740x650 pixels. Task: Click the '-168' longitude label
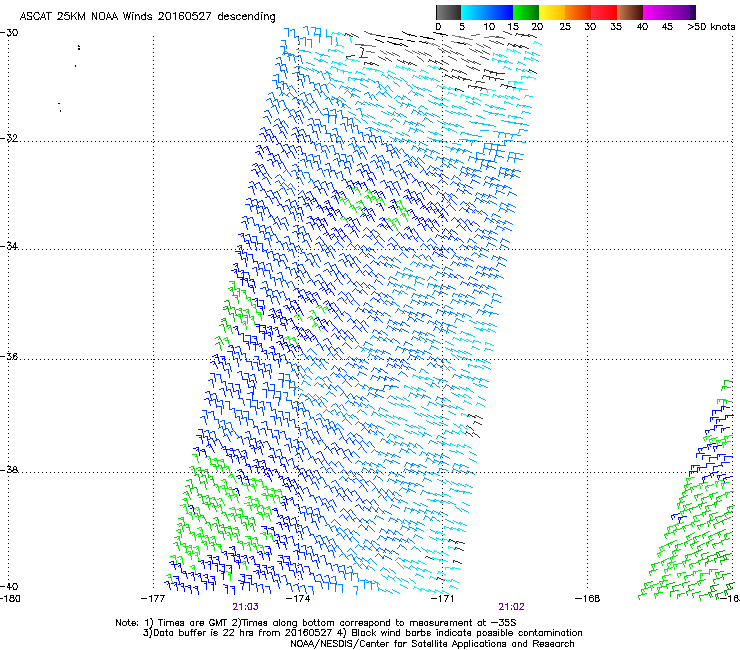coord(588,599)
